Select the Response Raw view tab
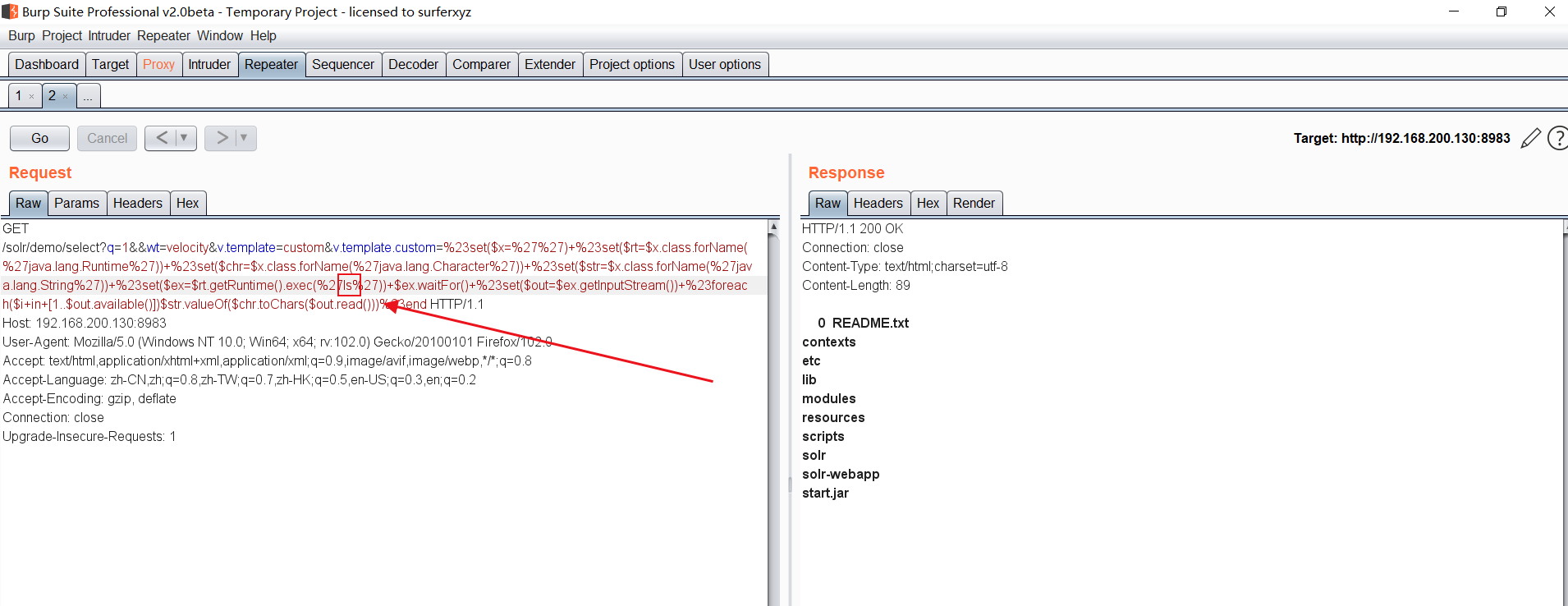Viewport: 1568px width, 606px height. pyautogui.click(x=828, y=203)
